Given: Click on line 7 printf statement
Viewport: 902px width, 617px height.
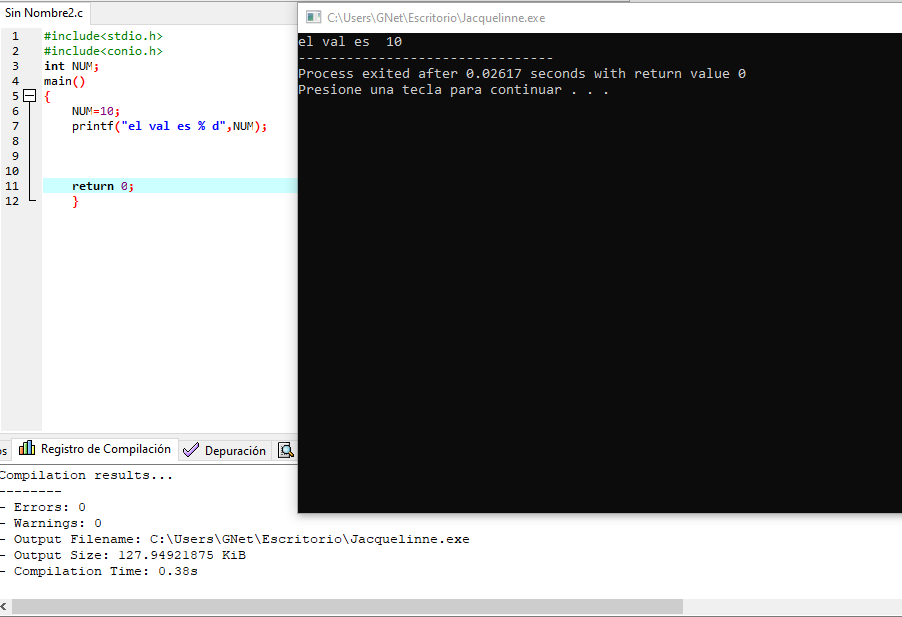Looking at the screenshot, I should 170,126.
